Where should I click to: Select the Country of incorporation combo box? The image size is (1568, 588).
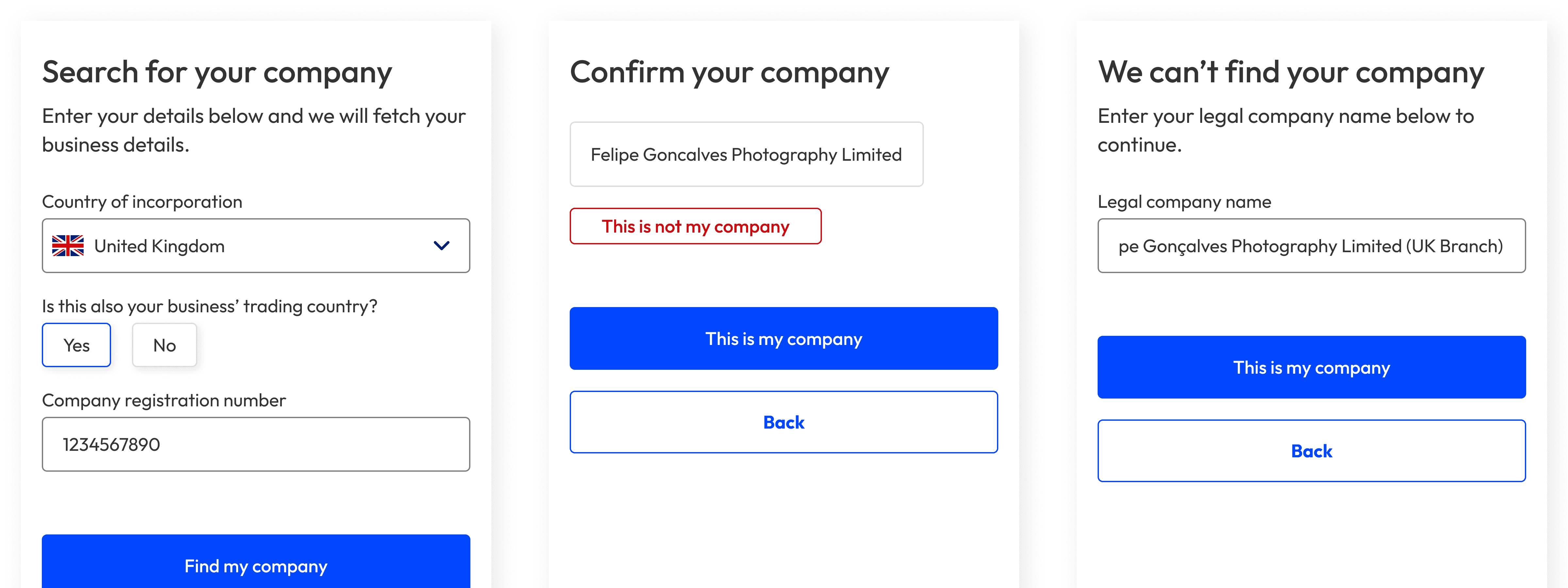click(x=256, y=246)
